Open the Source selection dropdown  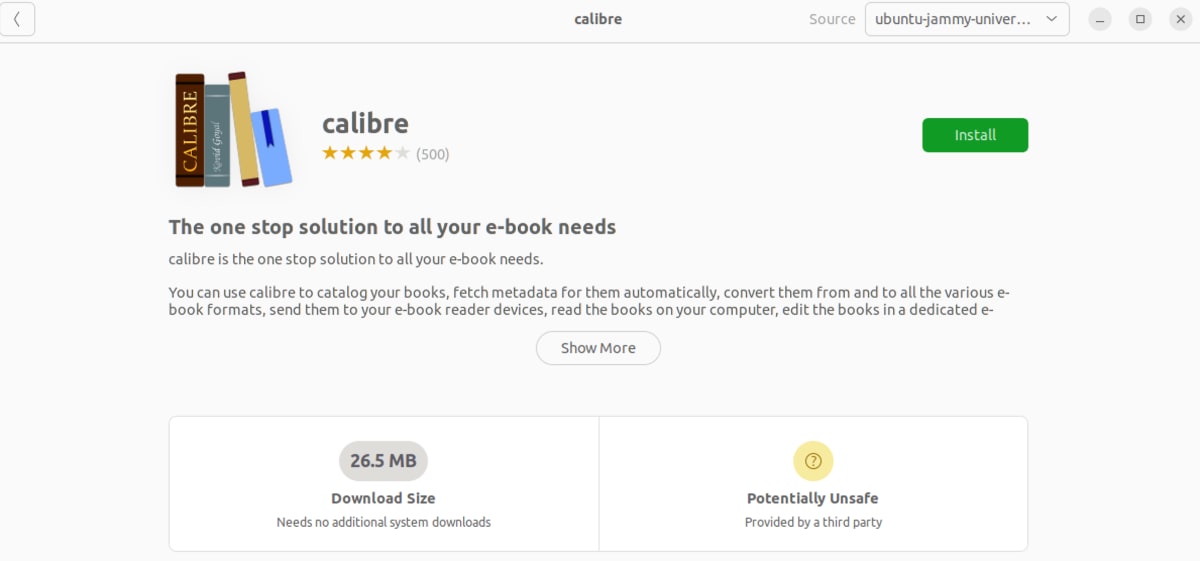pyautogui.click(x=966, y=19)
